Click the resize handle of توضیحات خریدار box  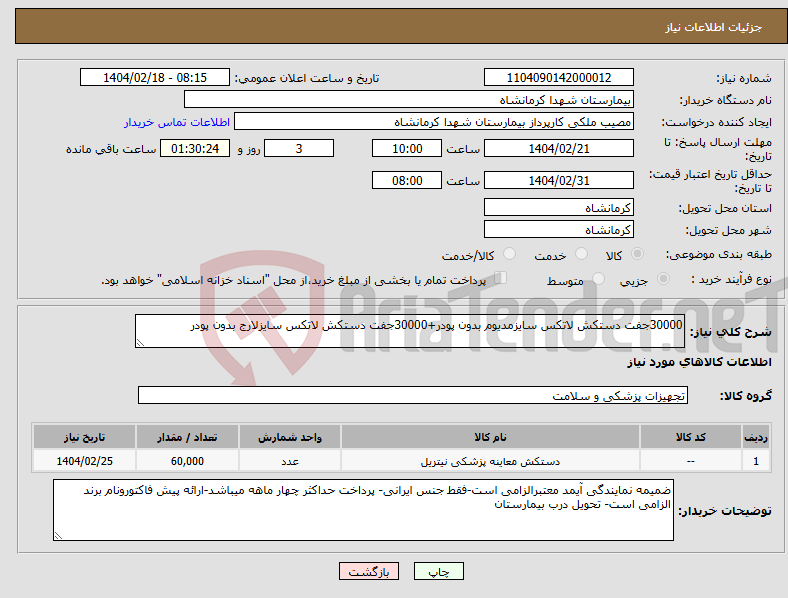point(58,536)
